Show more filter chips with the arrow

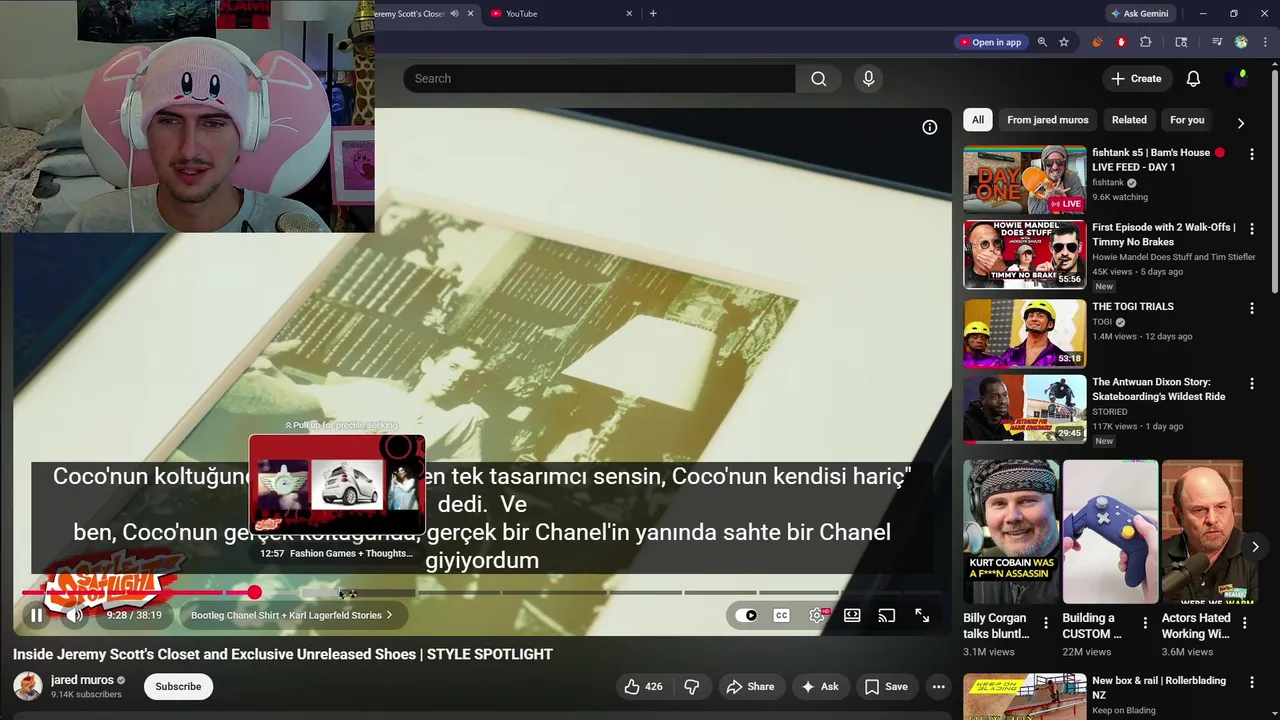pos(1240,123)
